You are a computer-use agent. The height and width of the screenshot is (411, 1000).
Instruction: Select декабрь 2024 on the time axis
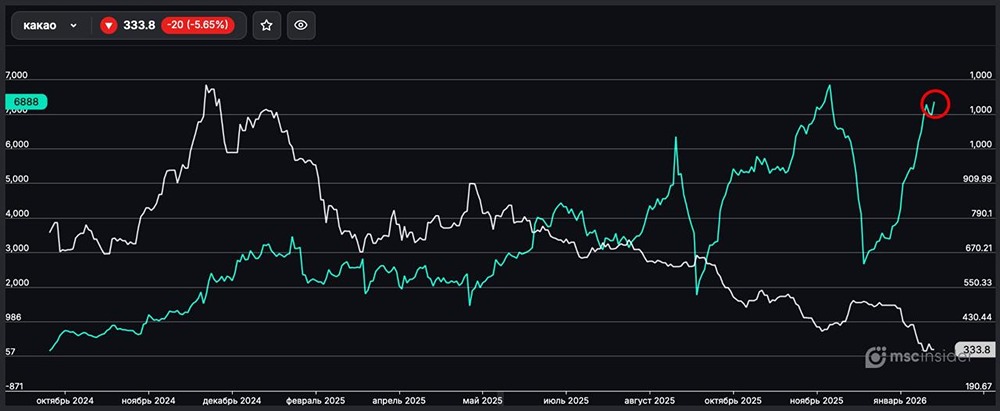[x=231, y=400]
